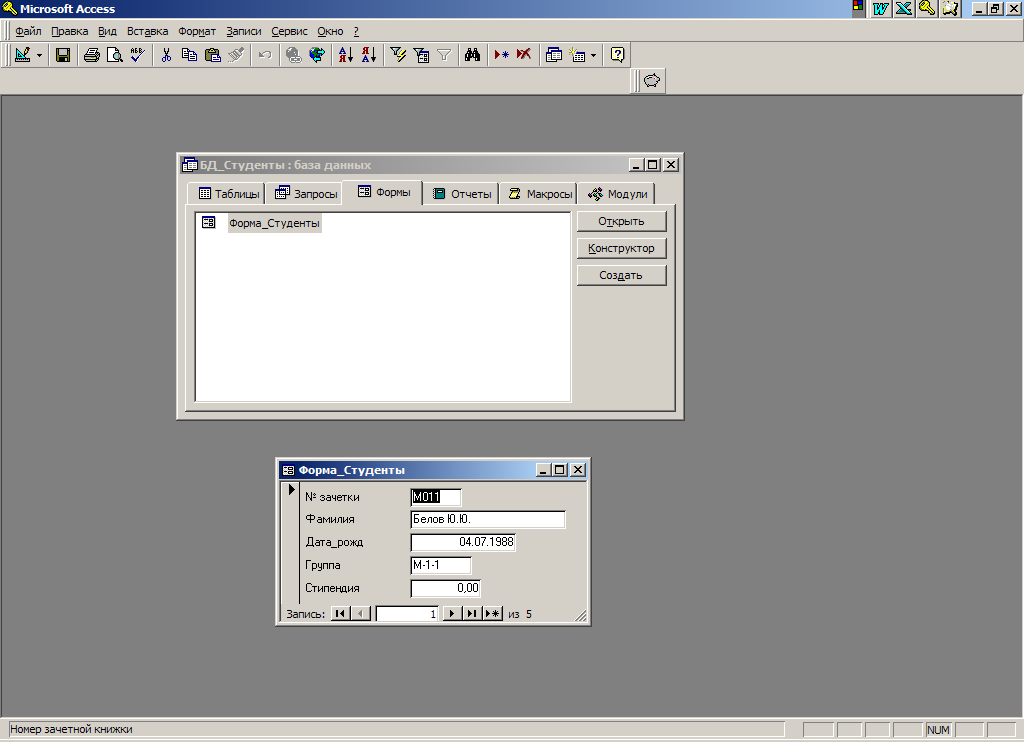
Task: Save with the floppy disk icon
Action: [63, 55]
